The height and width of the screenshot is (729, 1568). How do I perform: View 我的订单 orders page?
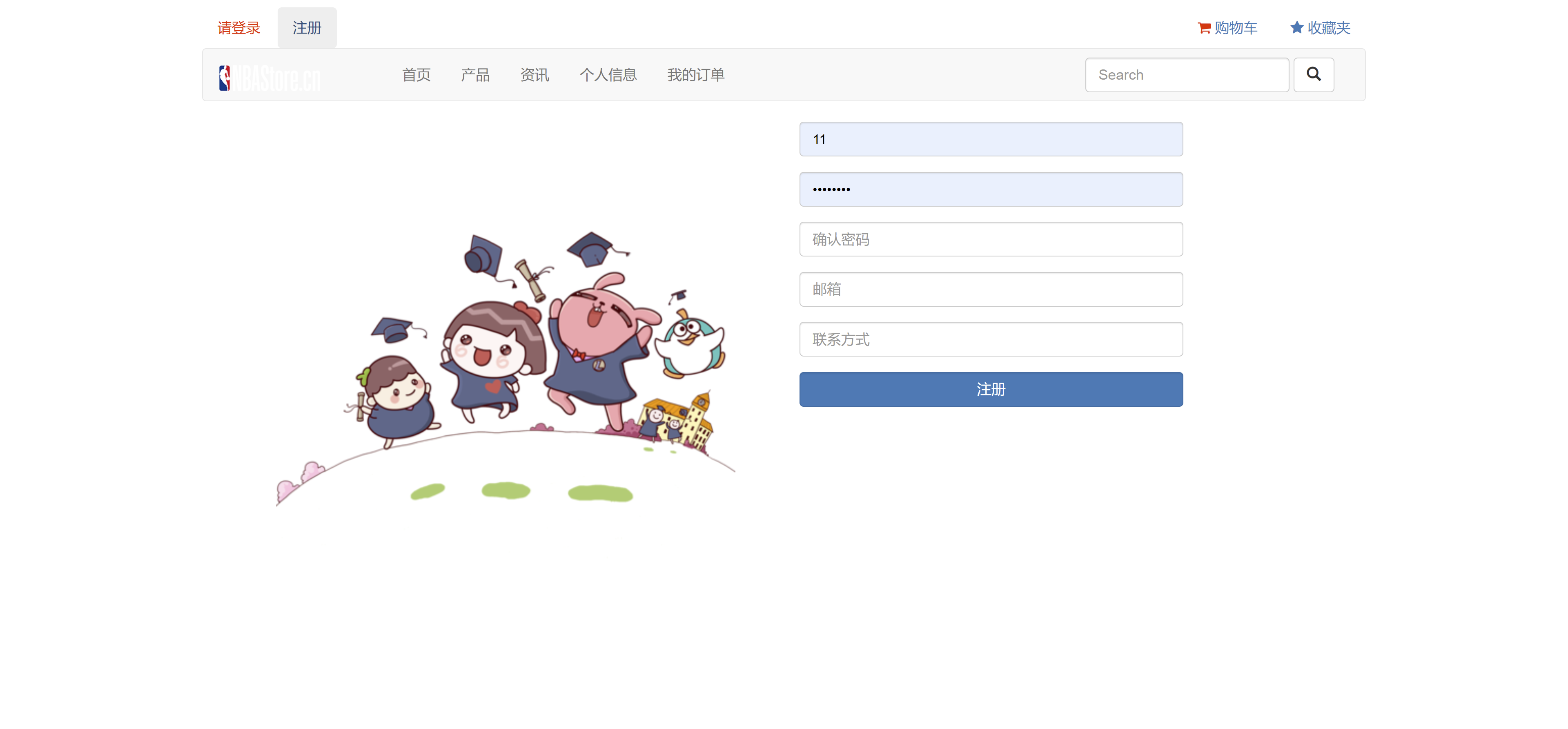pos(696,75)
